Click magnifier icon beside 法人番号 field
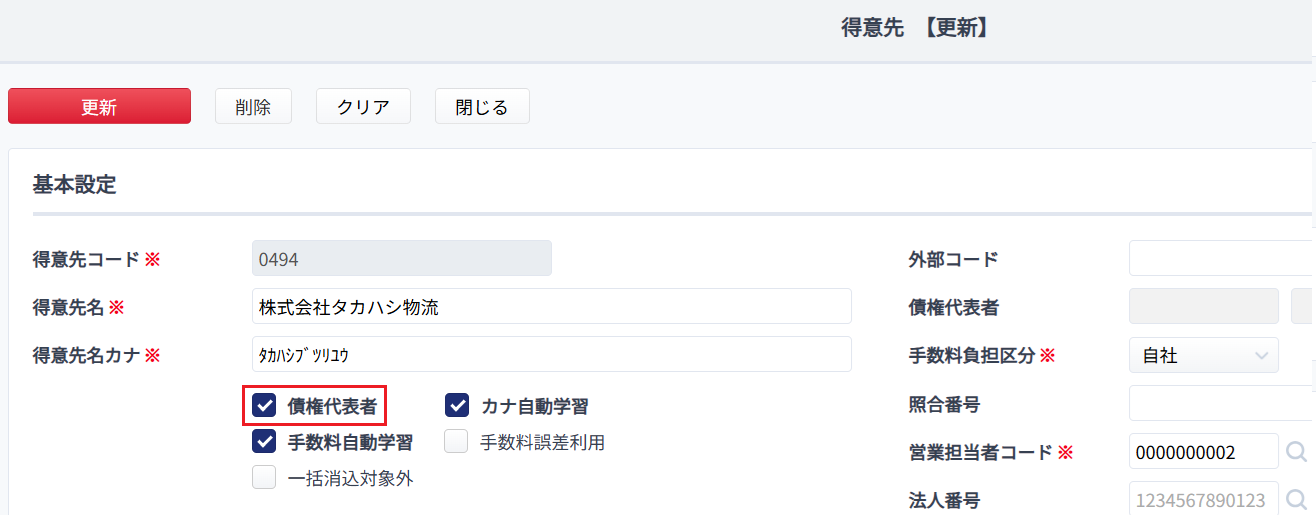Screen dimensions: 1316x515 click(x=1296, y=500)
